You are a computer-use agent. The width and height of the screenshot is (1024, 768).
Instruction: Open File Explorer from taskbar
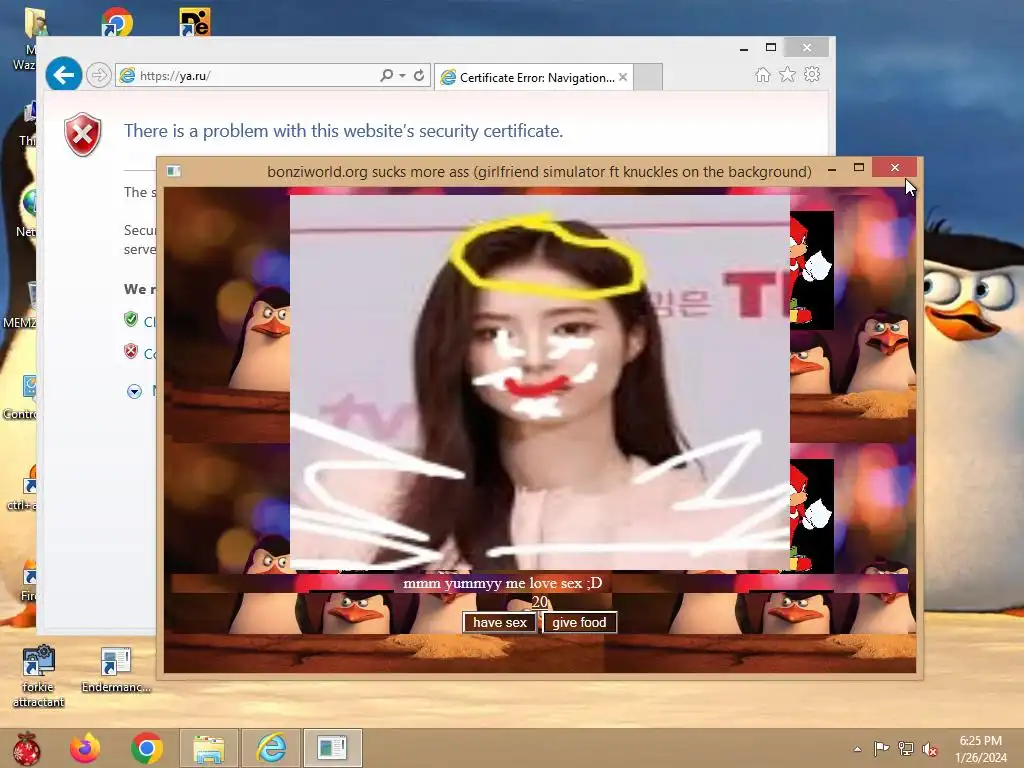(x=209, y=748)
